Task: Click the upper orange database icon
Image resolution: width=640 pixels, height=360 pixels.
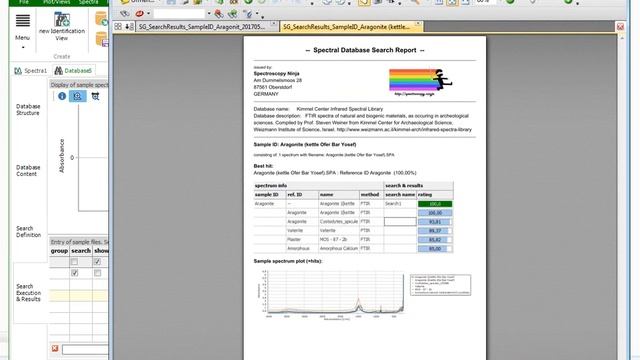Action: (x=102, y=19)
